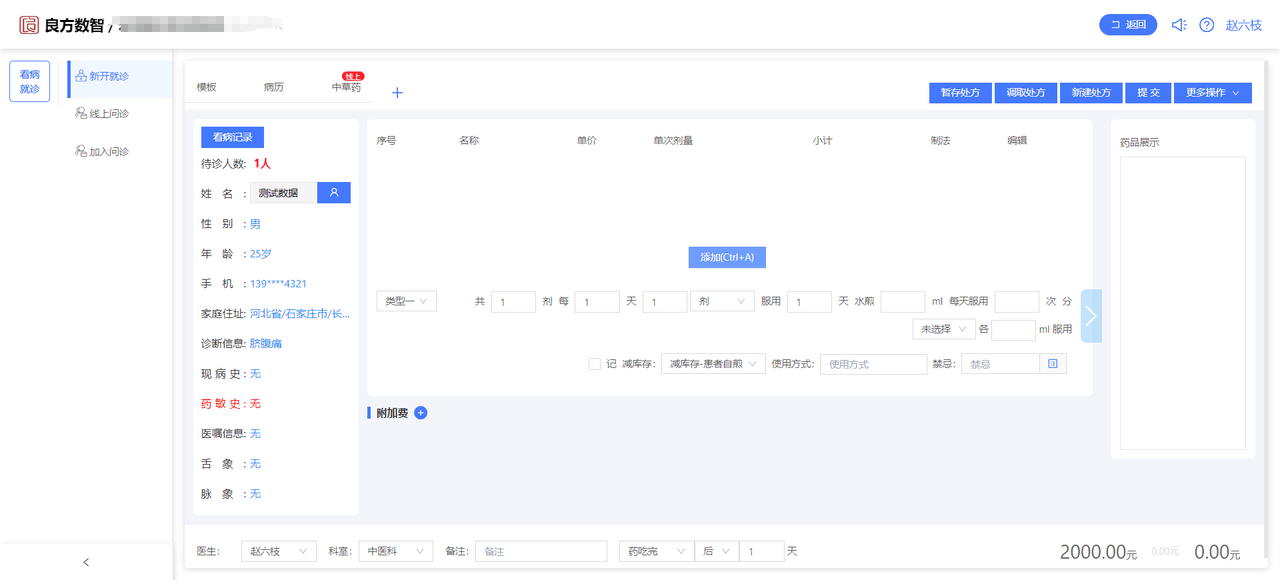Switch to the 中草药 tab
The width and height of the screenshot is (1280, 580).
click(346, 87)
